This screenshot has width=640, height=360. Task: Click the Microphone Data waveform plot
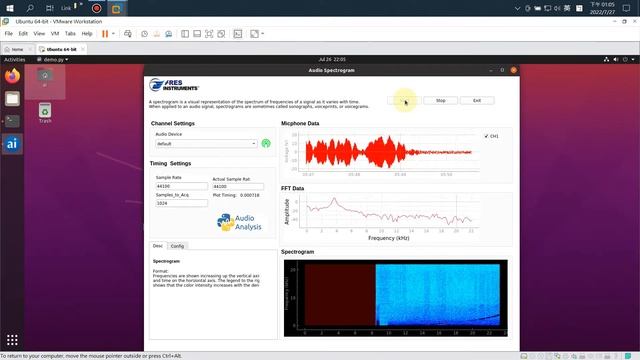pyautogui.click(x=389, y=151)
